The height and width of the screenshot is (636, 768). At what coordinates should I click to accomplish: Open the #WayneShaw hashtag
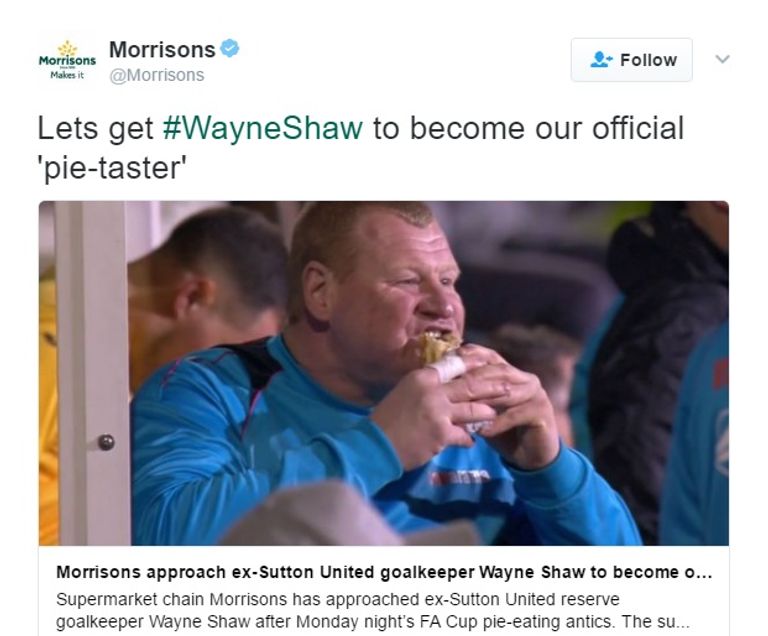click(x=263, y=128)
